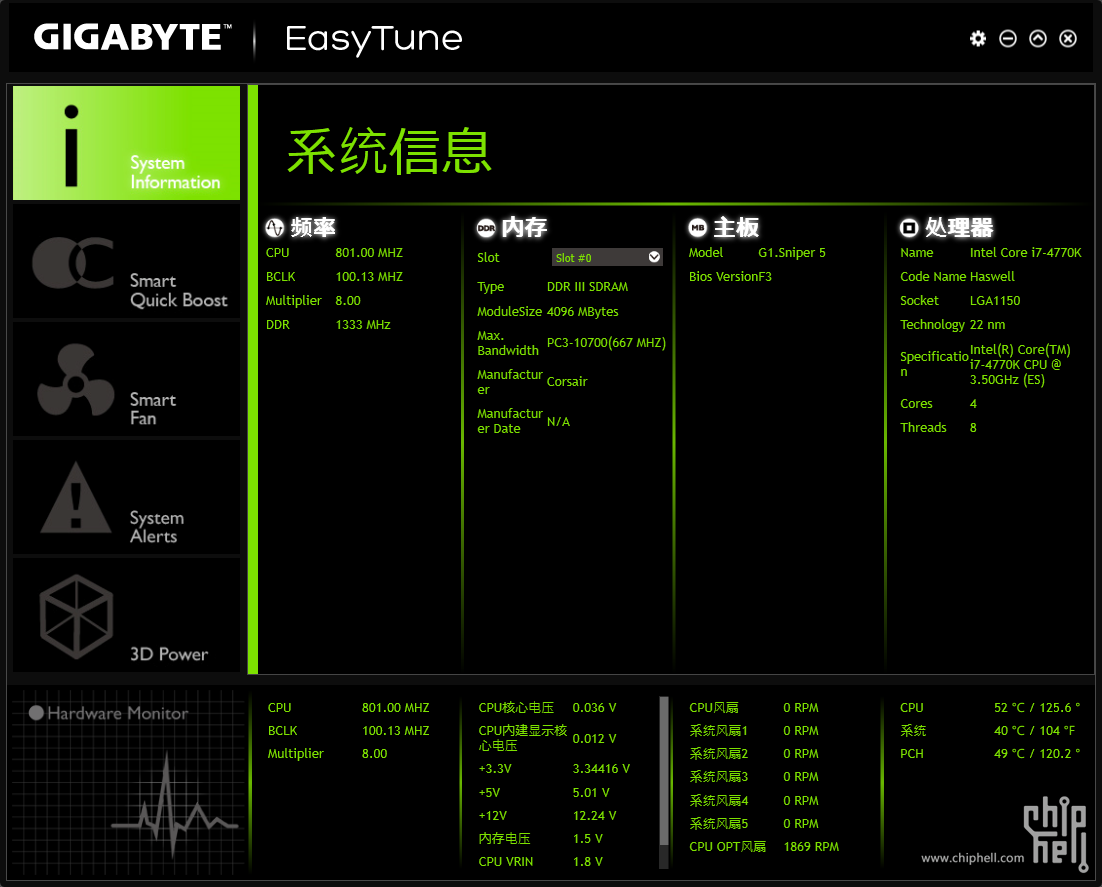
Task: Click the 系统信息 page heading
Action: (389, 151)
